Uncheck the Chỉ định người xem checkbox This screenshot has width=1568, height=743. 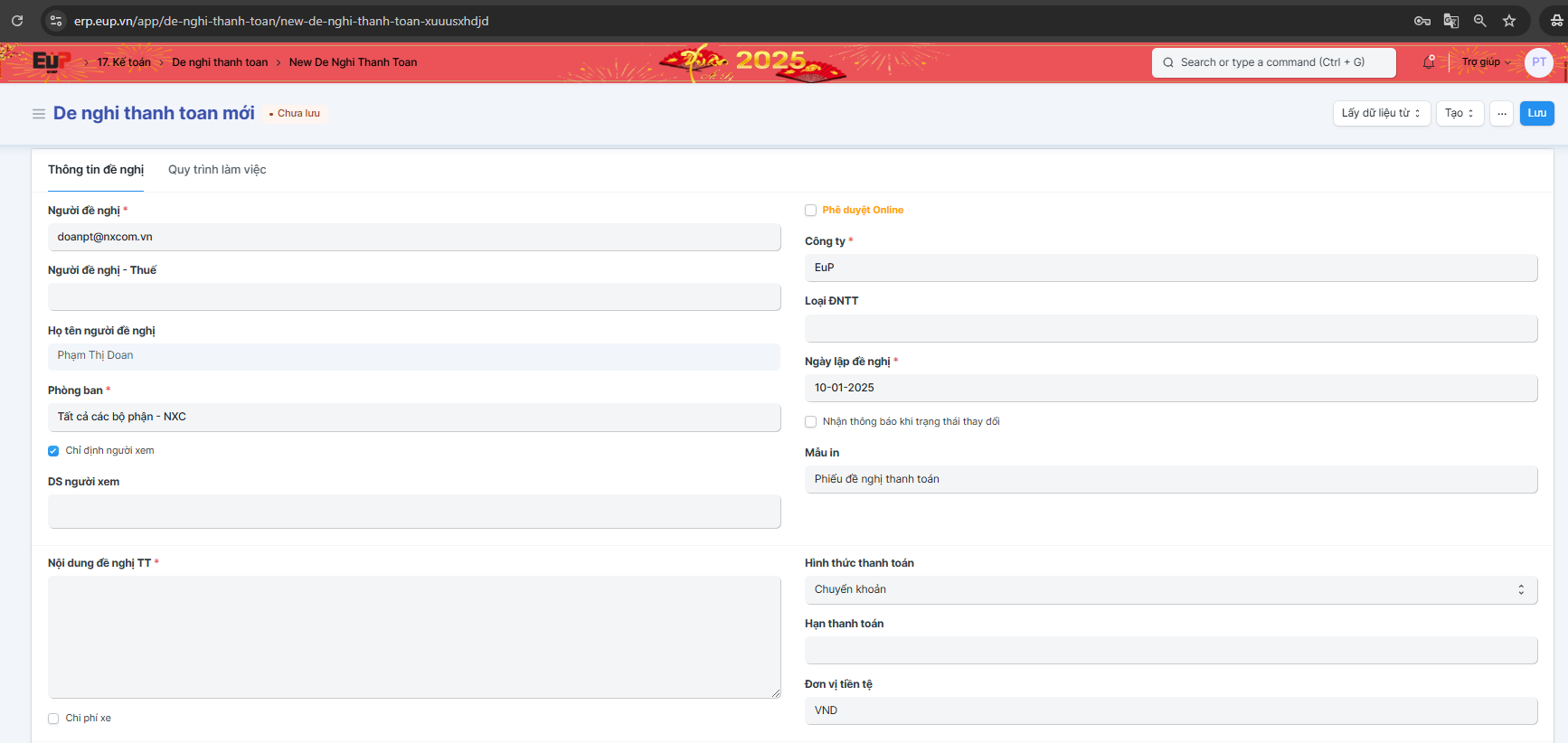[53, 451]
